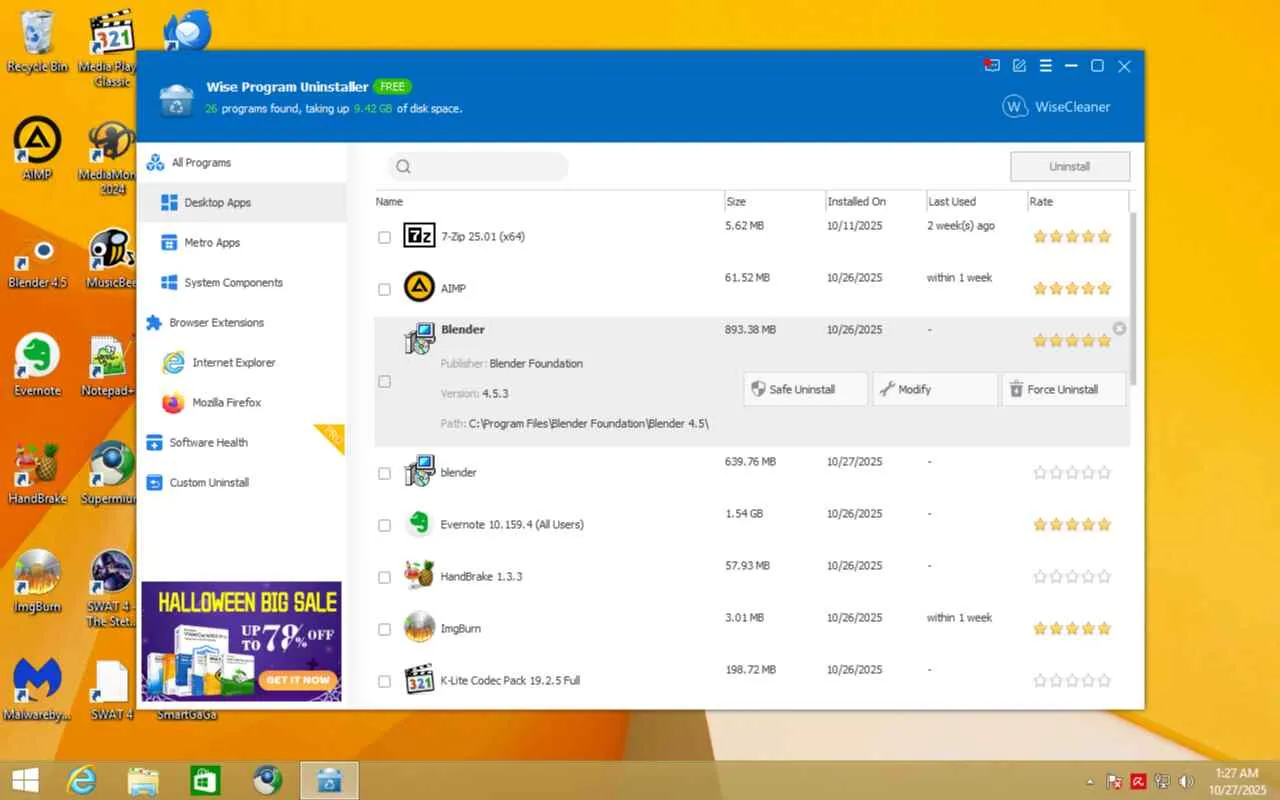Click the icon of the 893.38 MB Blender entry
1280x800 pixels.
[419, 338]
